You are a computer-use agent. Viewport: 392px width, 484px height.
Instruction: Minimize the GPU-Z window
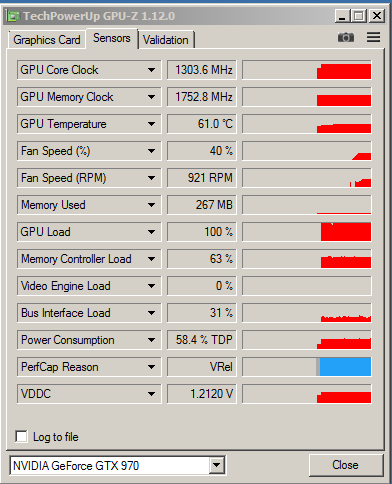click(342, 16)
